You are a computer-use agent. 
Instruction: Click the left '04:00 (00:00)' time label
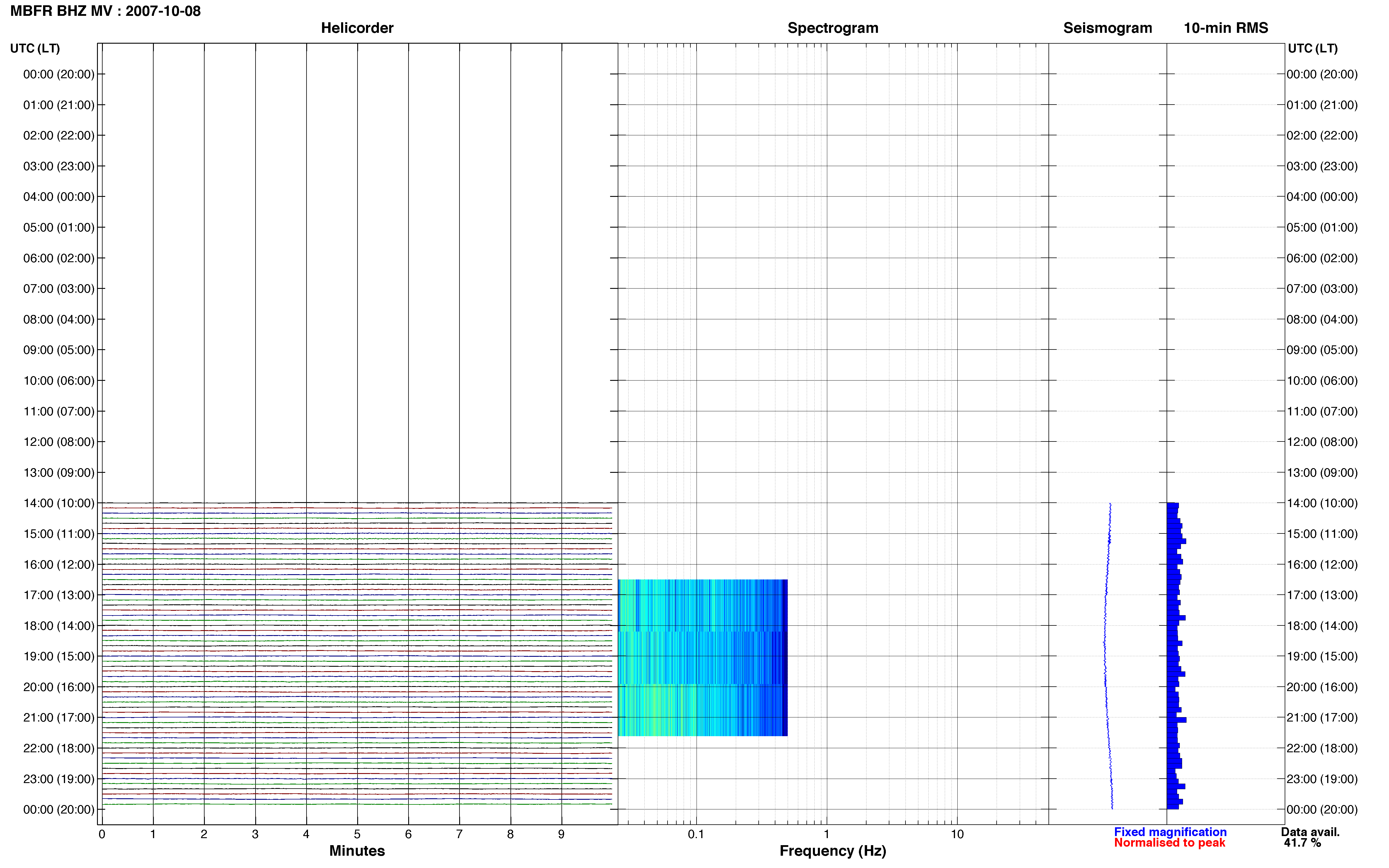[x=59, y=196]
